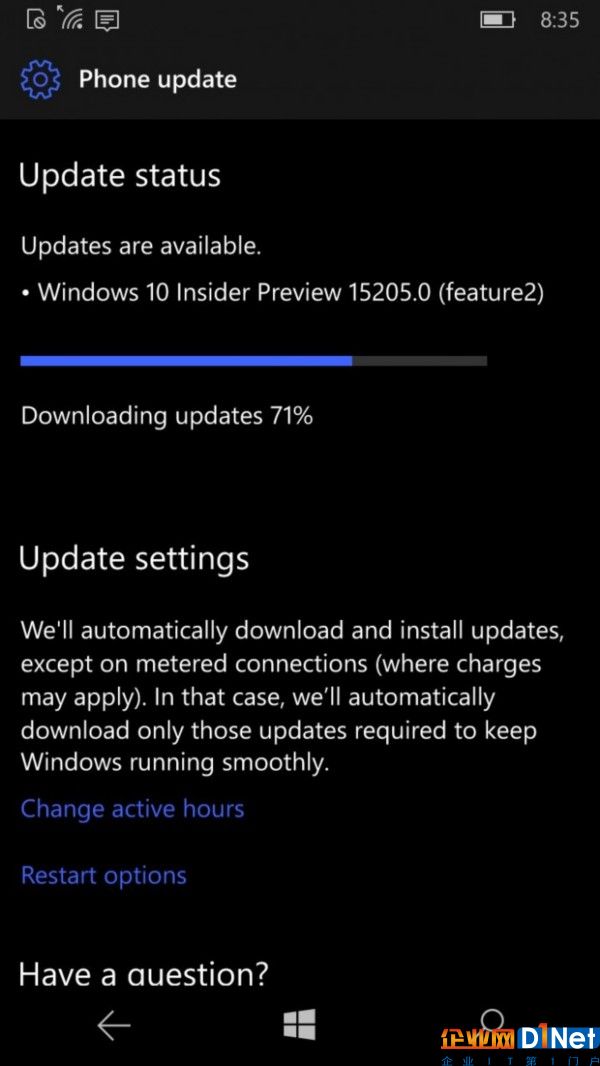Click the Updates are available message
This screenshot has height=1066, width=600.
(141, 246)
